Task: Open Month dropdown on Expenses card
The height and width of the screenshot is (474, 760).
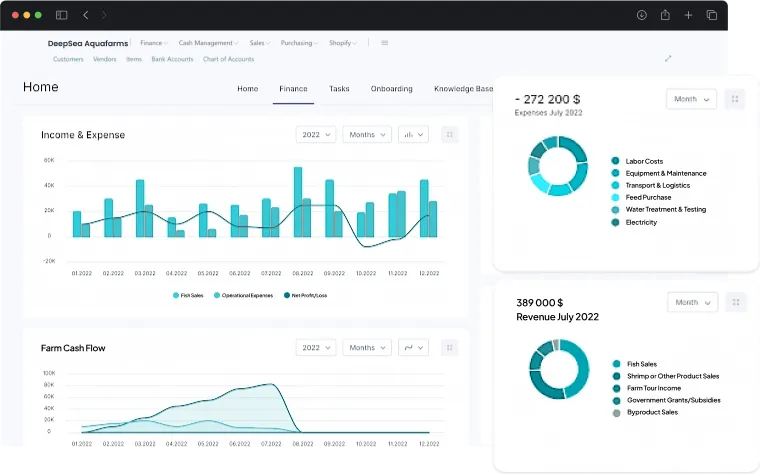Action: tap(692, 99)
